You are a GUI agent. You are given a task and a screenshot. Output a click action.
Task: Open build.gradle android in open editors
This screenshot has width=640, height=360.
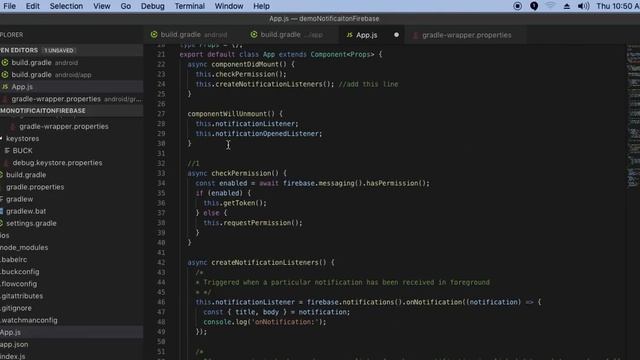pos(71,62)
